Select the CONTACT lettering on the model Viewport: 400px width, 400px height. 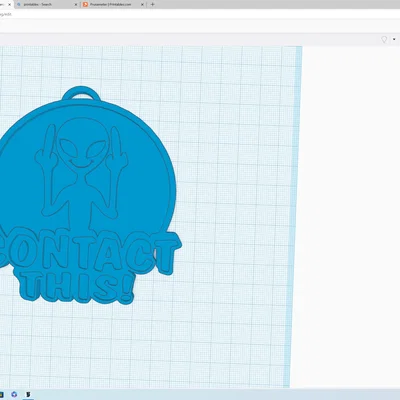[x=90, y=251]
